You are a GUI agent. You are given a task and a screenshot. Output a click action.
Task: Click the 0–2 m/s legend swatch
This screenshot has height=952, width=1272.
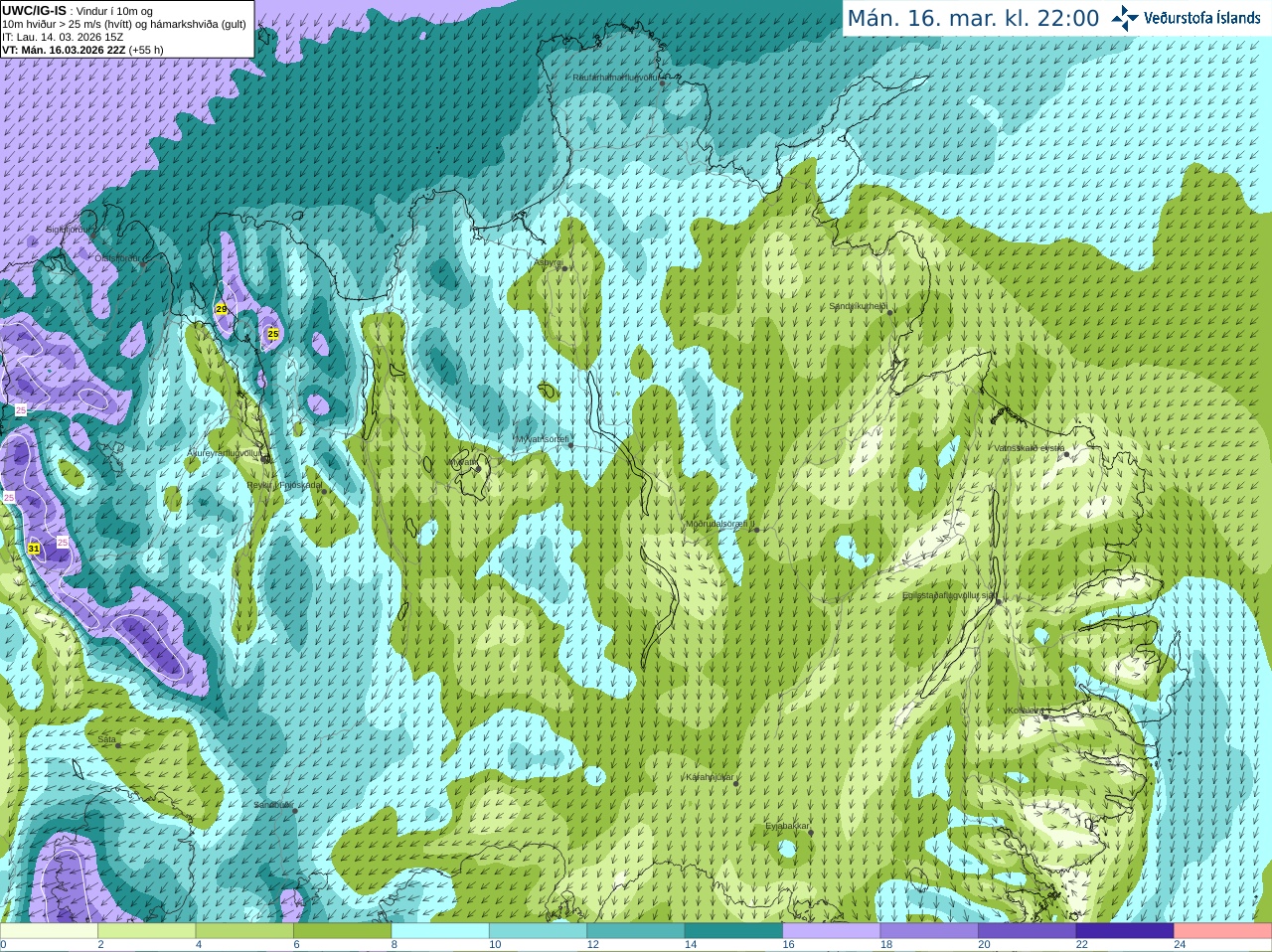49,931
